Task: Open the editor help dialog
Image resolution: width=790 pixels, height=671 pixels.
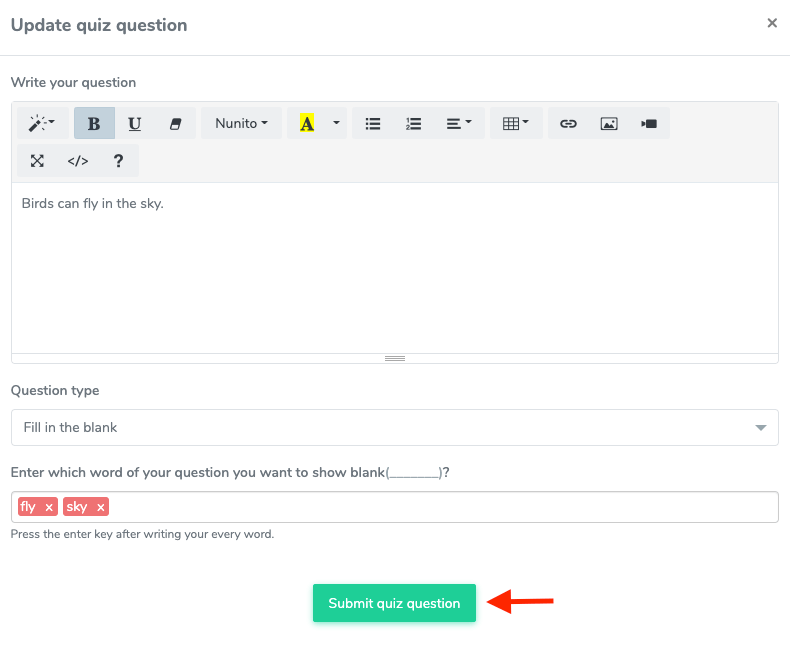Action: [118, 161]
